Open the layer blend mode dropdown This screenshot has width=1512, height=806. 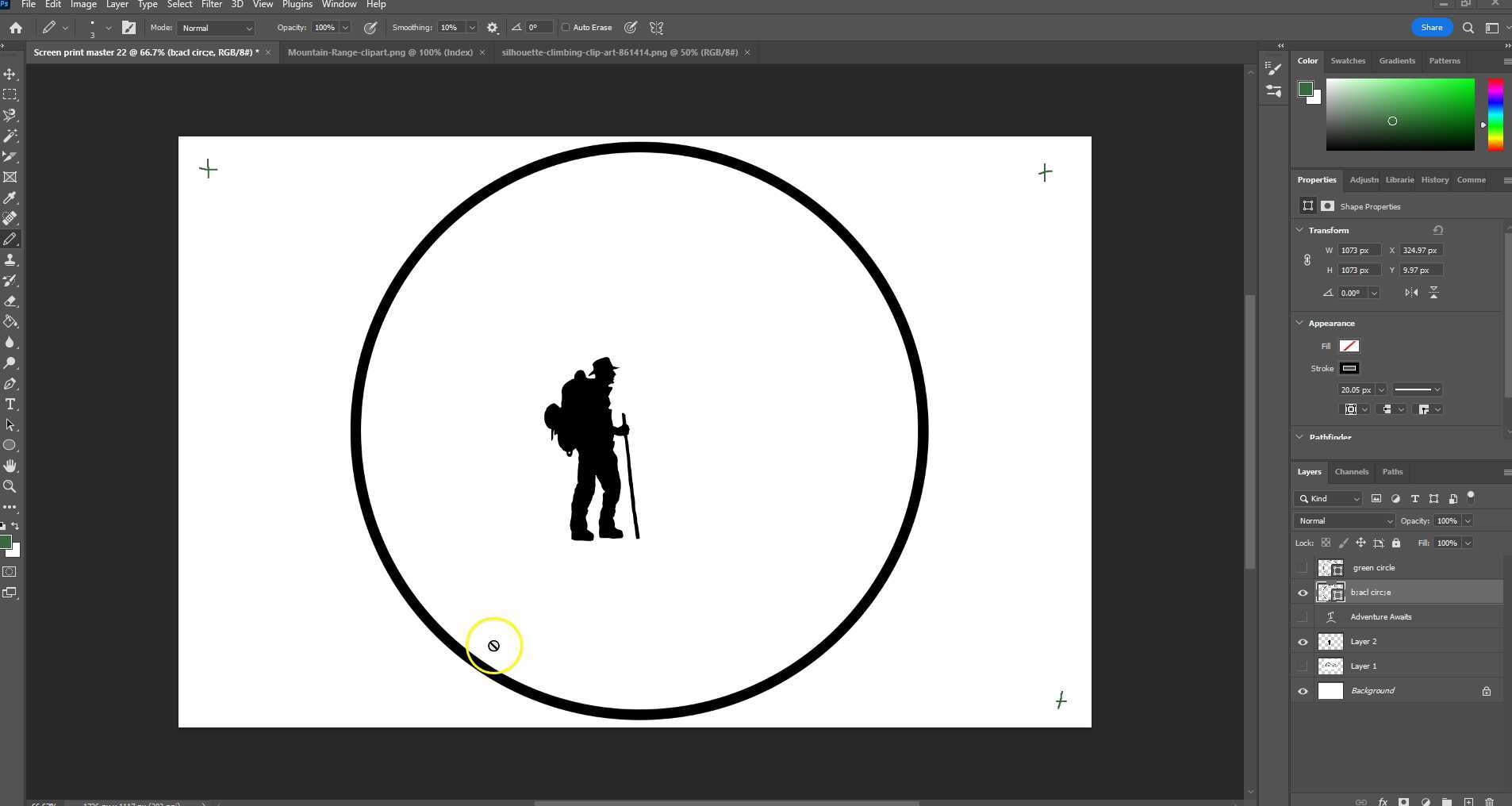1344,521
